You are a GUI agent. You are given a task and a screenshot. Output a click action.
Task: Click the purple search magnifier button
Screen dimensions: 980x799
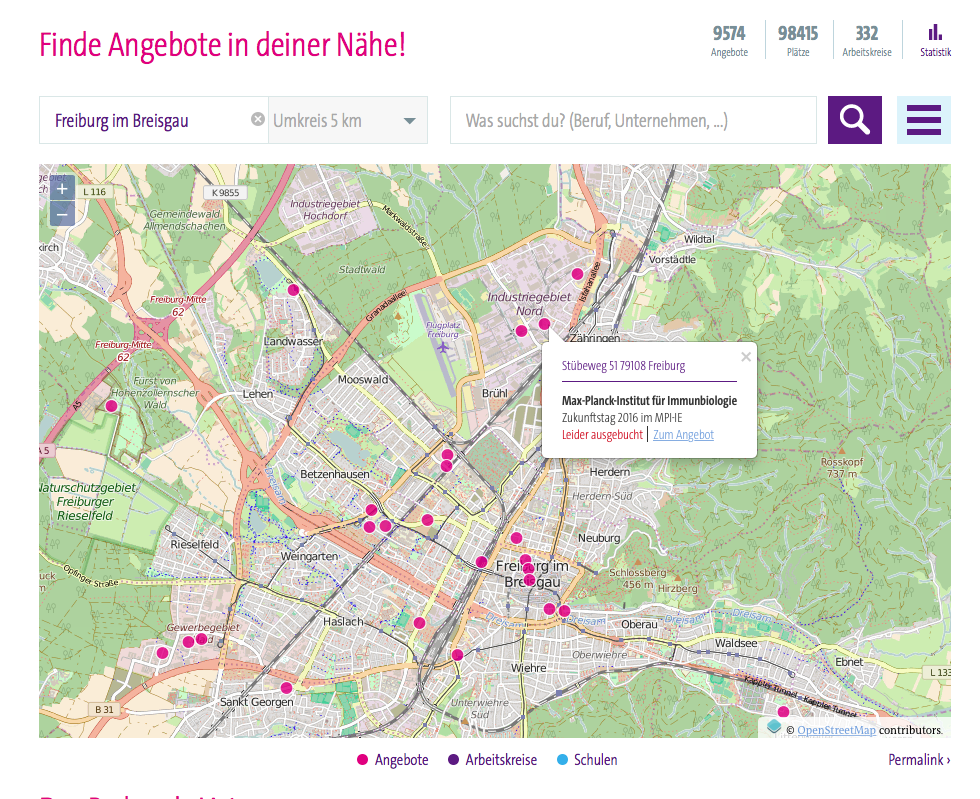[854, 120]
